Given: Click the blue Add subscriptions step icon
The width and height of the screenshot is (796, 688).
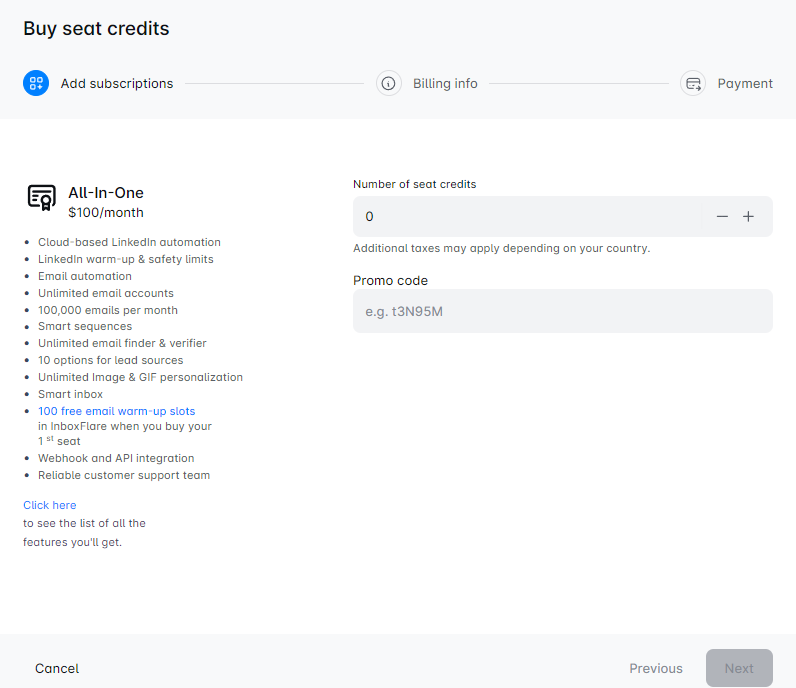Looking at the screenshot, I should (x=36, y=83).
